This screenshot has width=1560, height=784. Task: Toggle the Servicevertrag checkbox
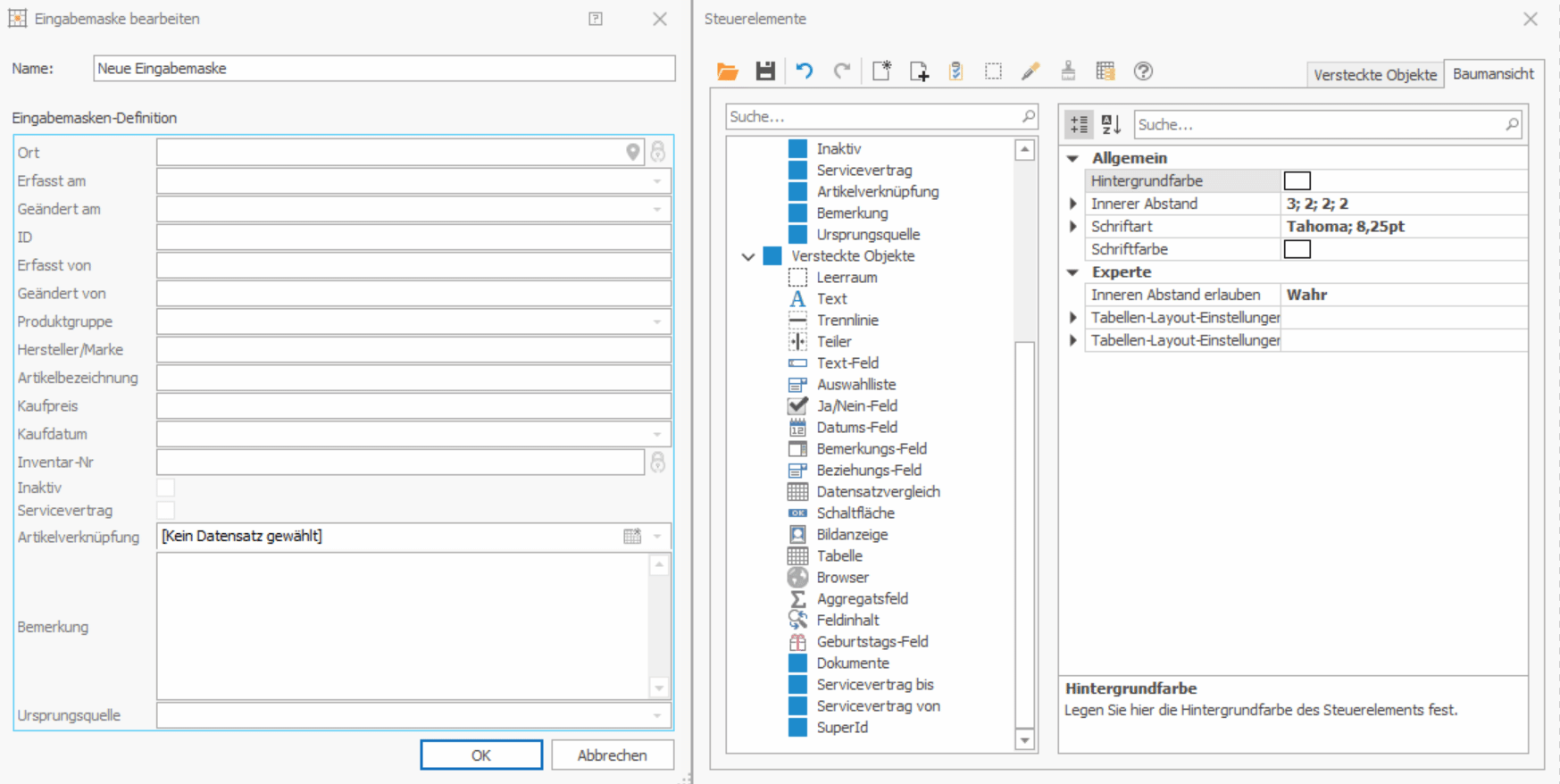click(166, 511)
